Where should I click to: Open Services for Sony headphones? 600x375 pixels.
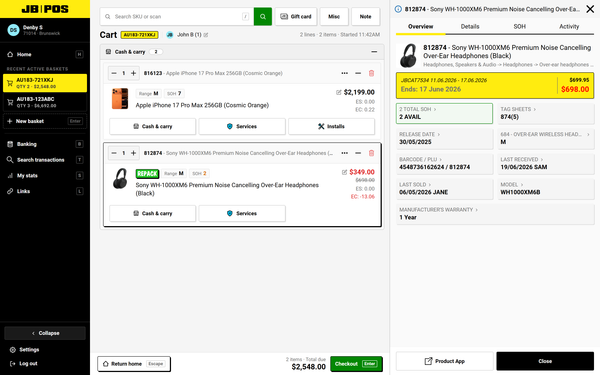point(242,213)
